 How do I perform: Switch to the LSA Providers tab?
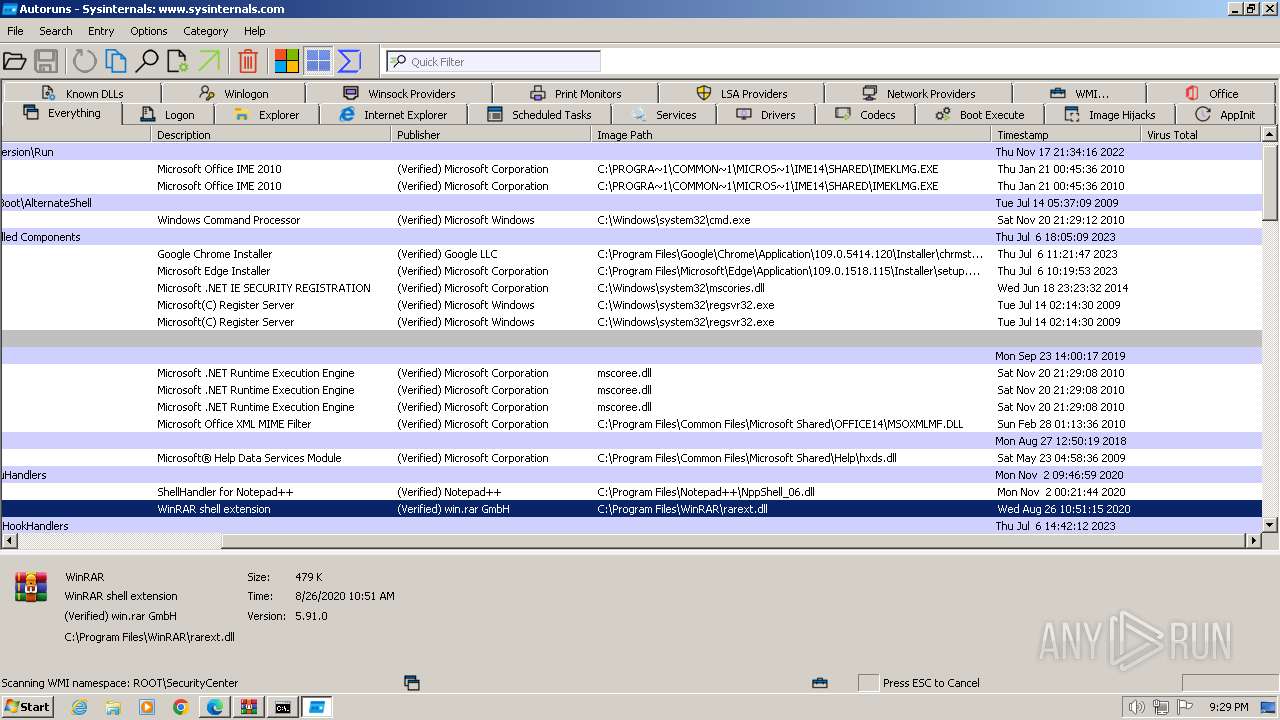click(741, 93)
